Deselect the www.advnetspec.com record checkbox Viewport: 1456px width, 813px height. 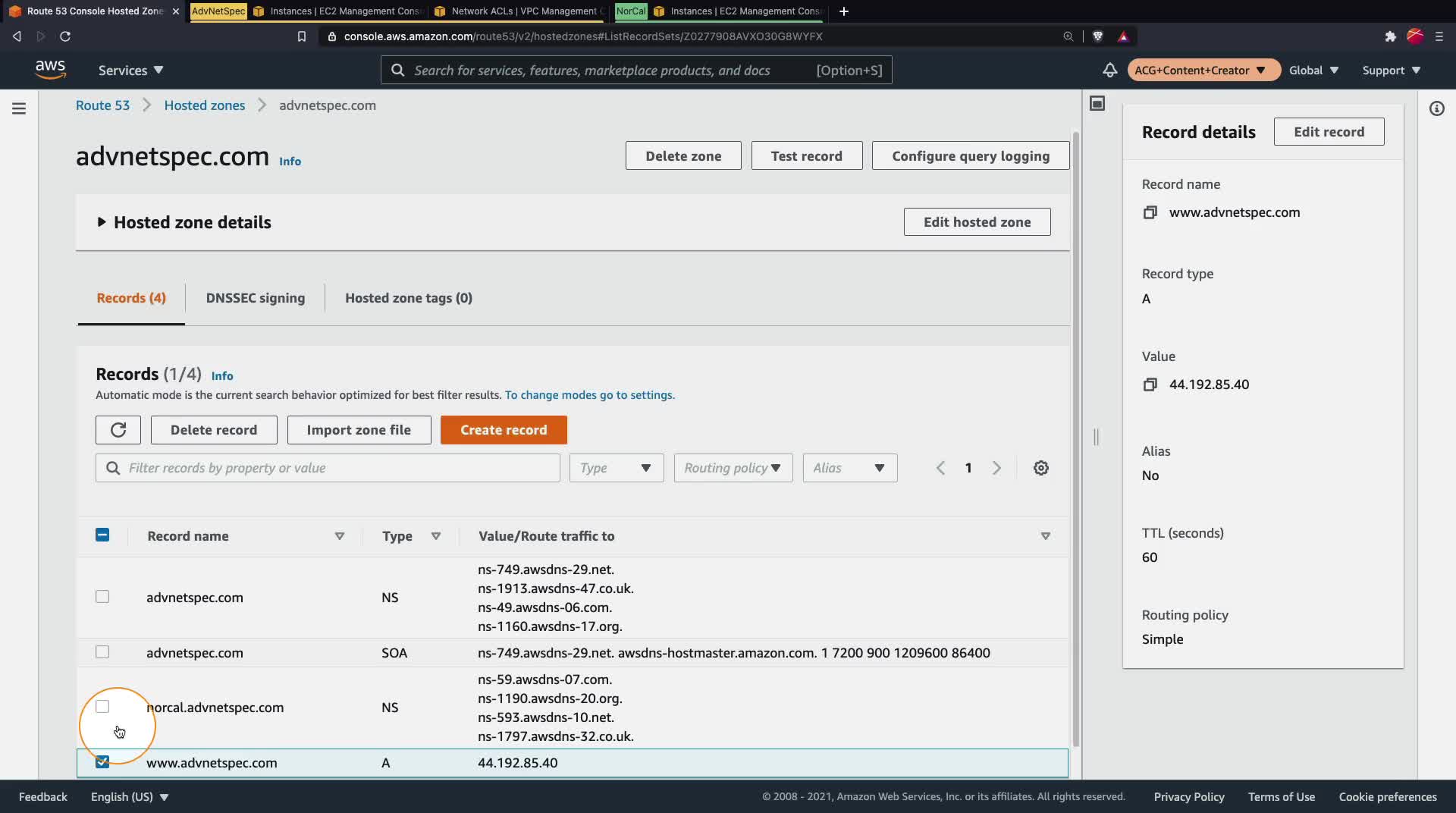pos(102,762)
